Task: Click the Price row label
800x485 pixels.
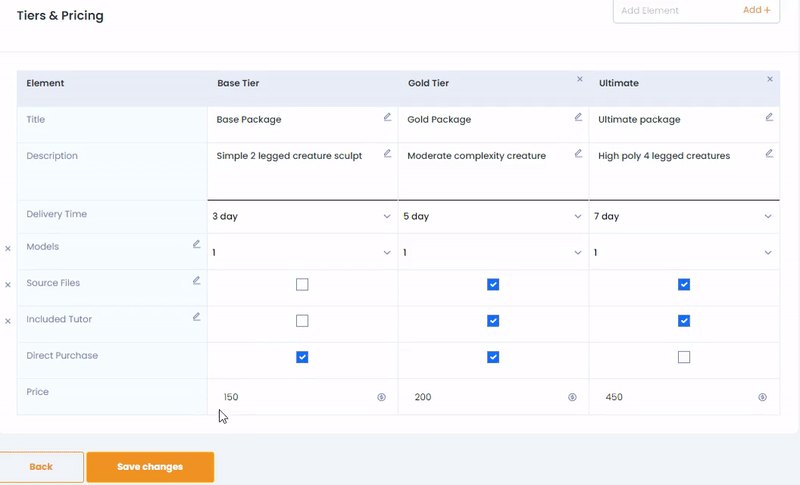Action: click(x=38, y=392)
